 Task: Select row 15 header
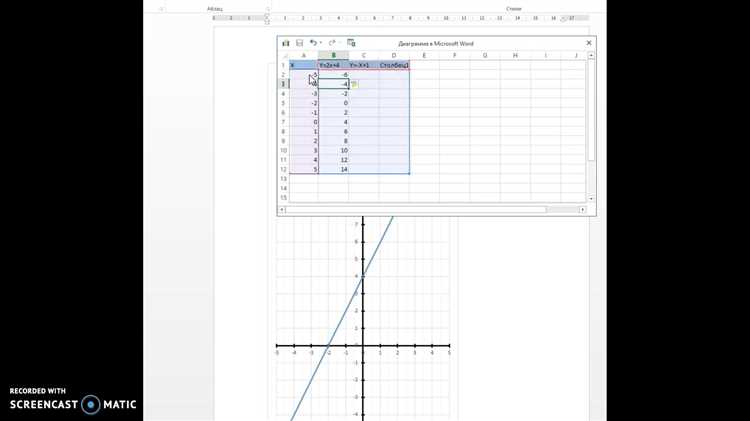pyautogui.click(x=284, y=198)
